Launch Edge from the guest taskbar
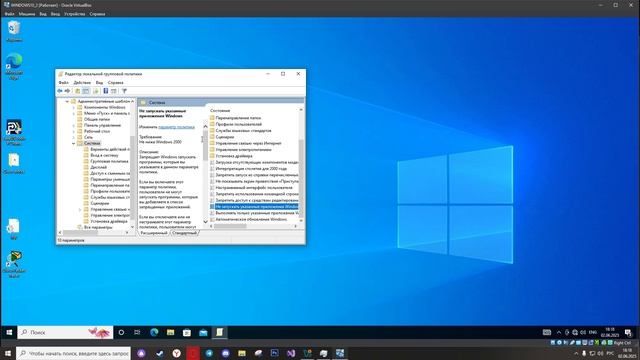The width and height of the screenshot is (640, 360). (x=154, y=333)
